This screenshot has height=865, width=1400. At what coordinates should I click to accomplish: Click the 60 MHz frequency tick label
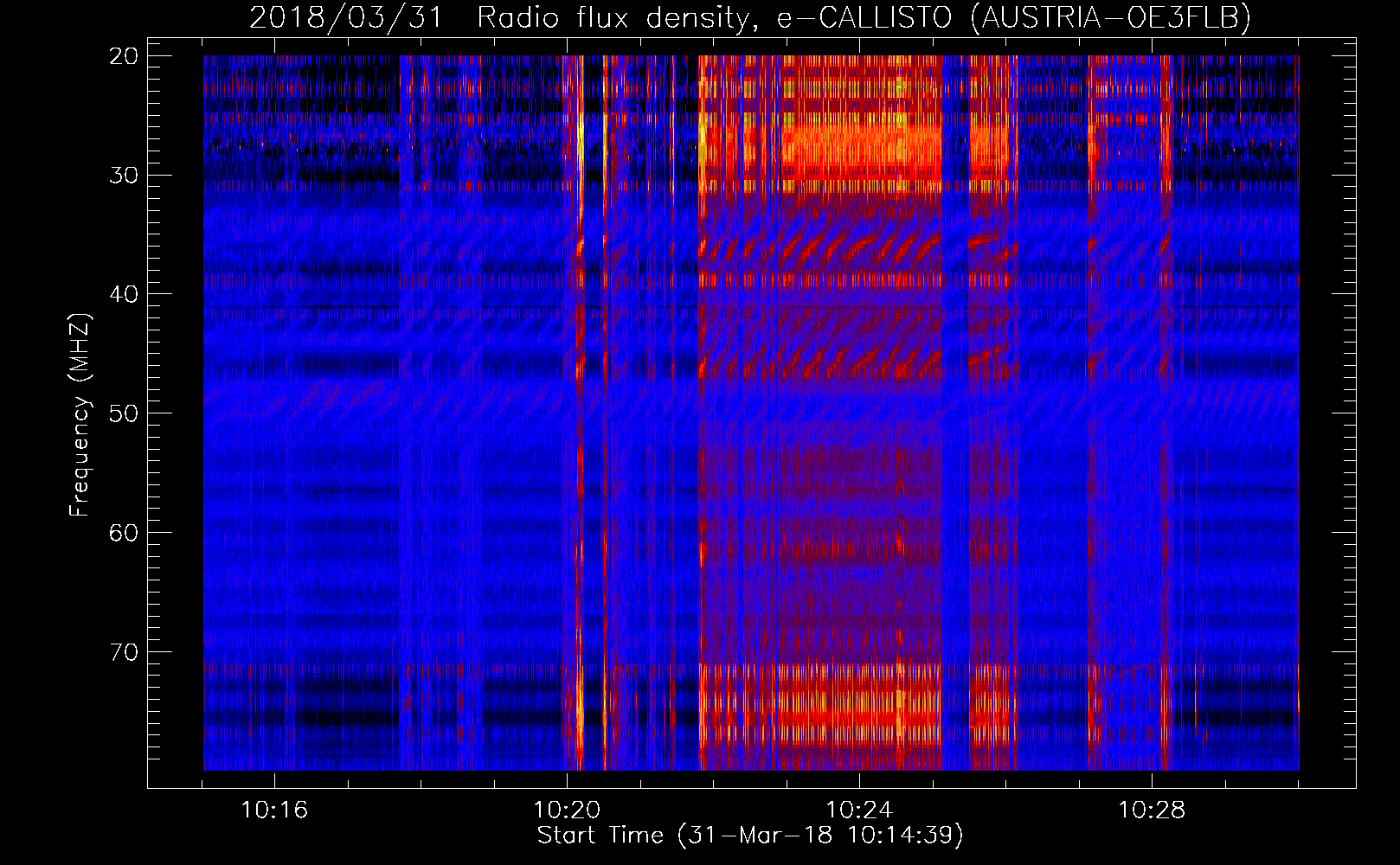click(124, 532)
